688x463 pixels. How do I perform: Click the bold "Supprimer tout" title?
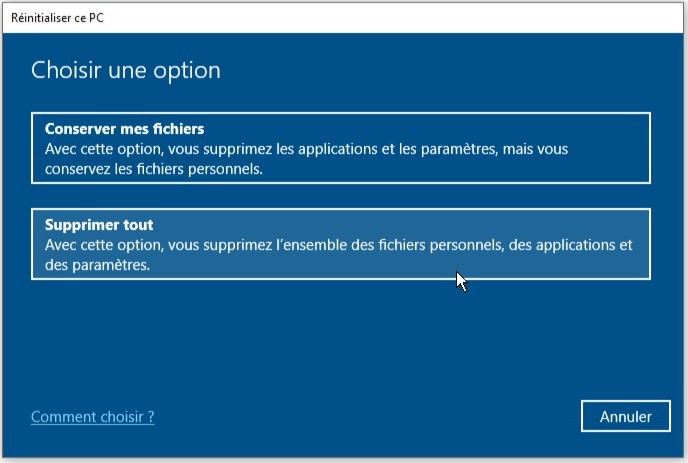99,225
